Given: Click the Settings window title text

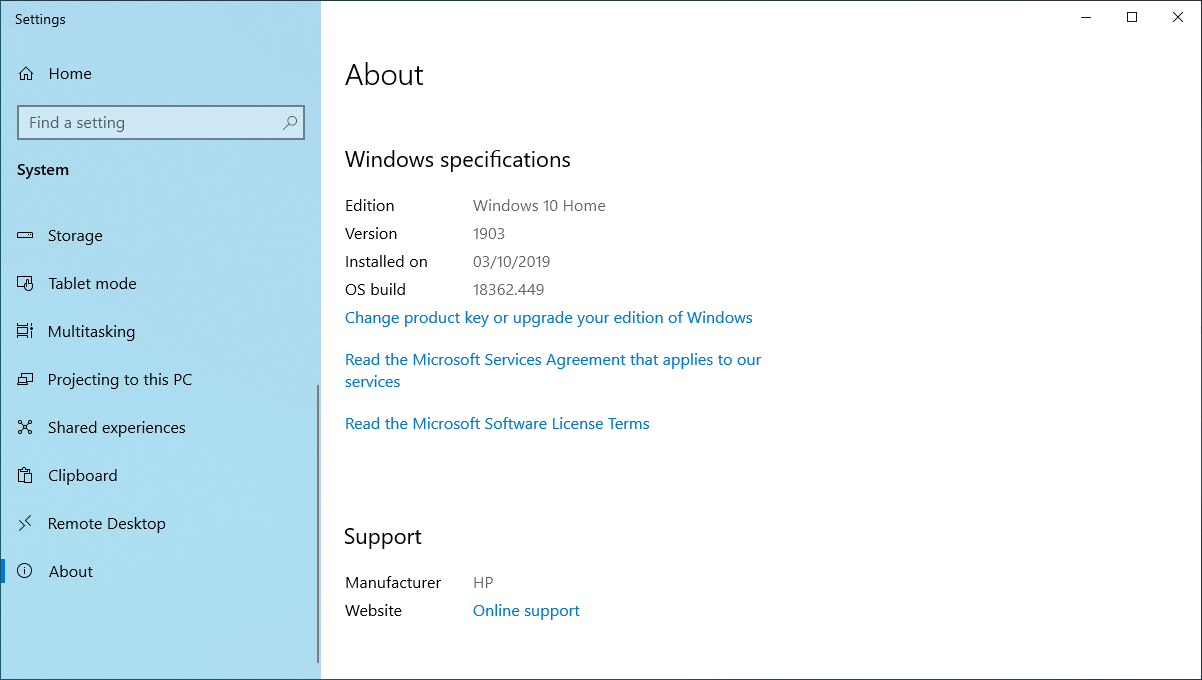Looking at the screenshot, I should pos(39,18).
